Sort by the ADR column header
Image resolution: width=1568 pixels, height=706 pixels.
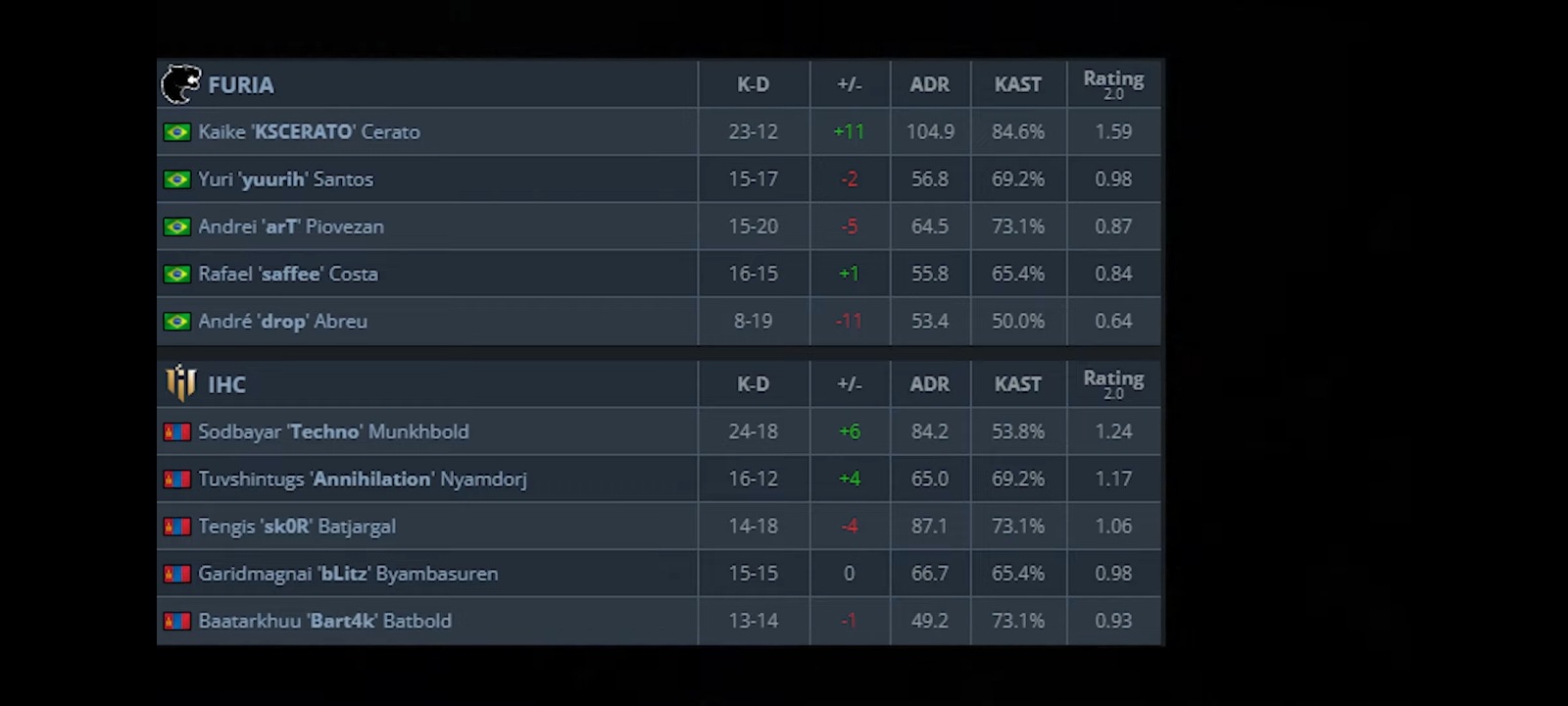click(929, 84)
